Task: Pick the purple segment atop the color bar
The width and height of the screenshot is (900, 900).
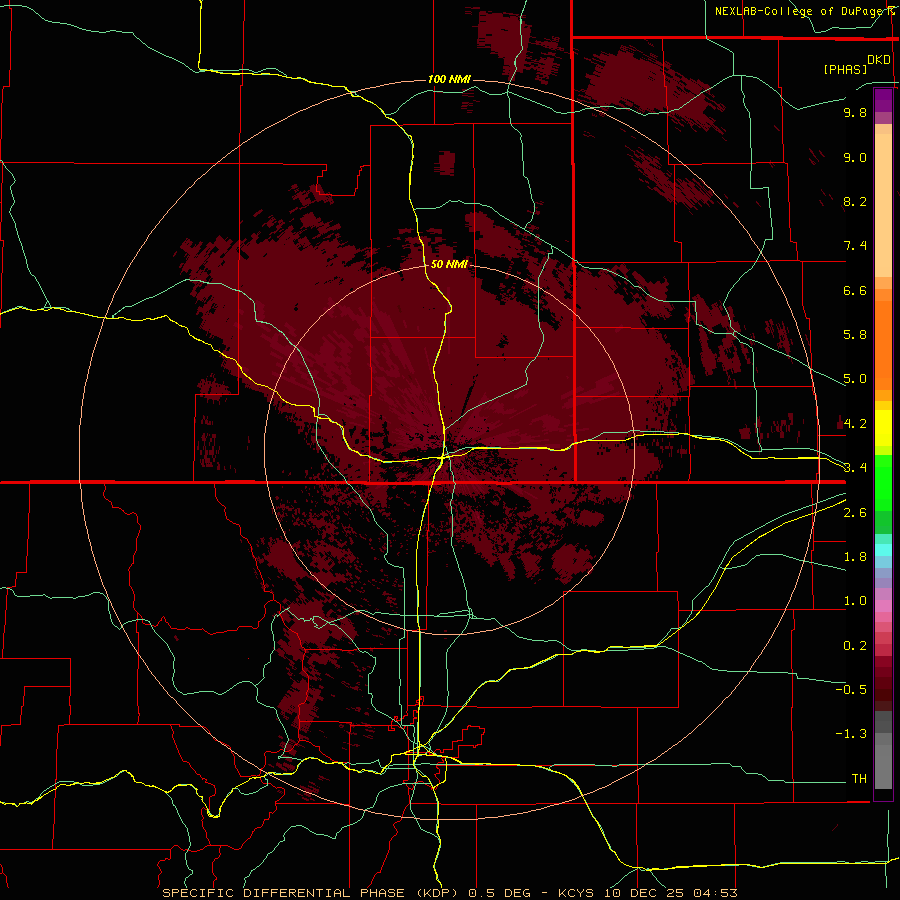Action: point(883,100)
